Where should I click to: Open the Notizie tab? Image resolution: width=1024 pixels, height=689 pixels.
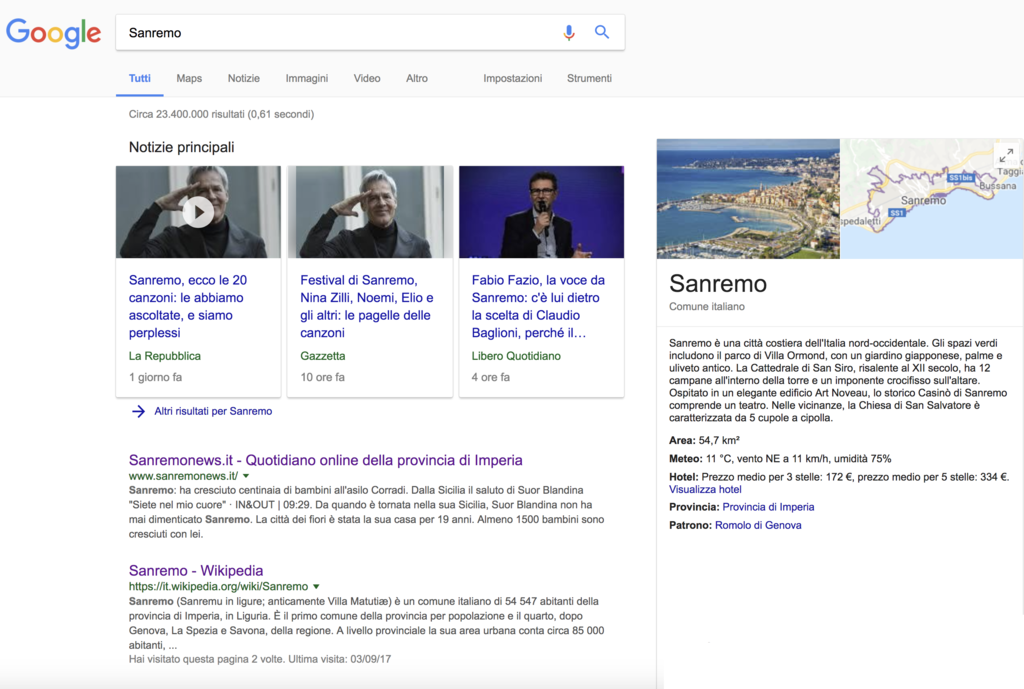243,78
